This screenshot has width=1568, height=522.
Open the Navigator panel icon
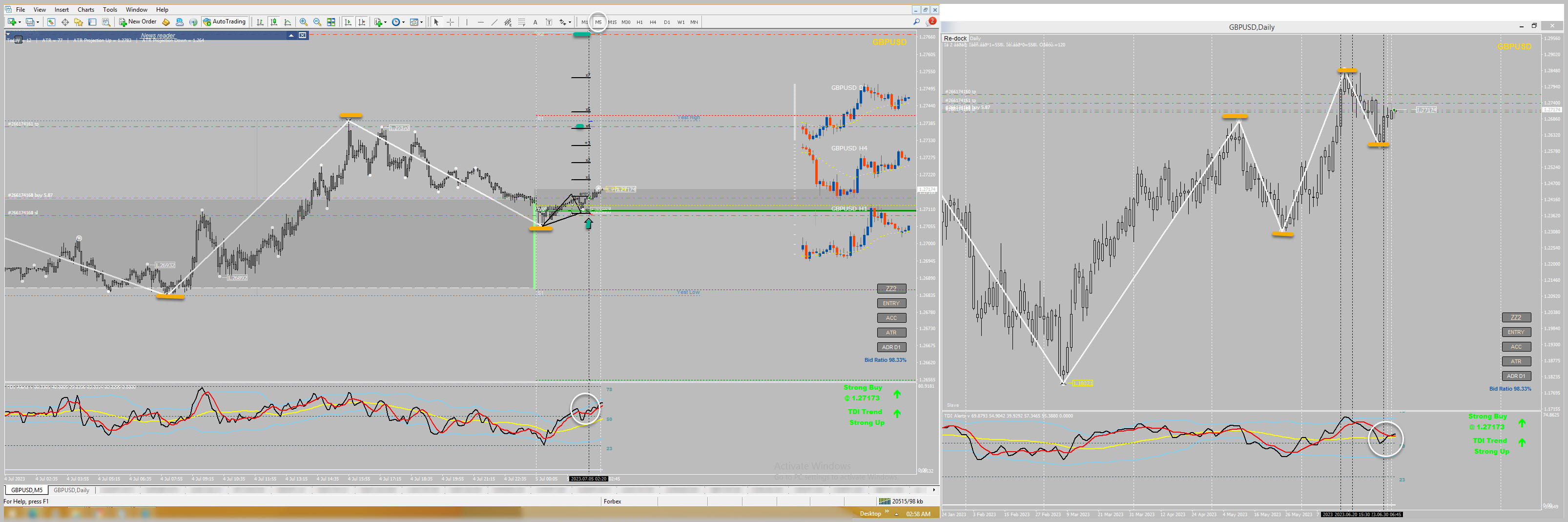(x=79, y=22)
